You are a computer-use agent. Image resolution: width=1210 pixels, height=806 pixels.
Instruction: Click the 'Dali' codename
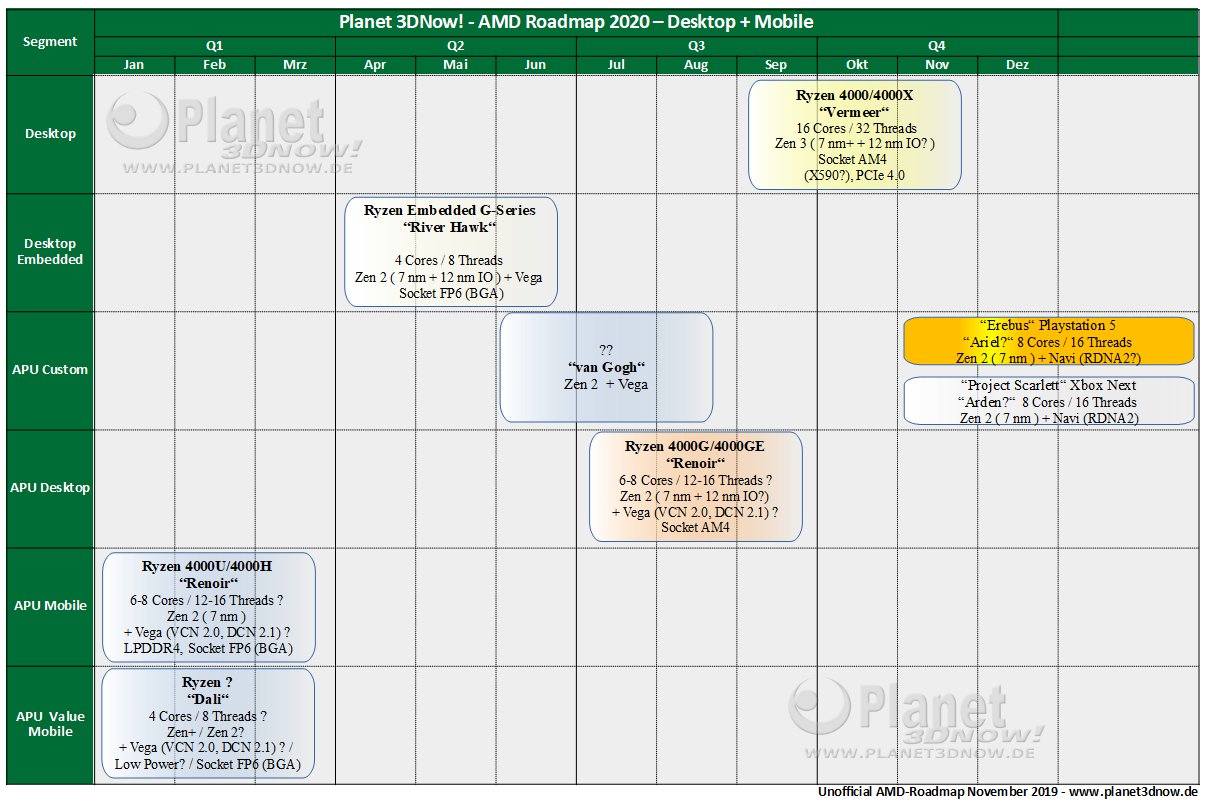(x=206, y=698)
